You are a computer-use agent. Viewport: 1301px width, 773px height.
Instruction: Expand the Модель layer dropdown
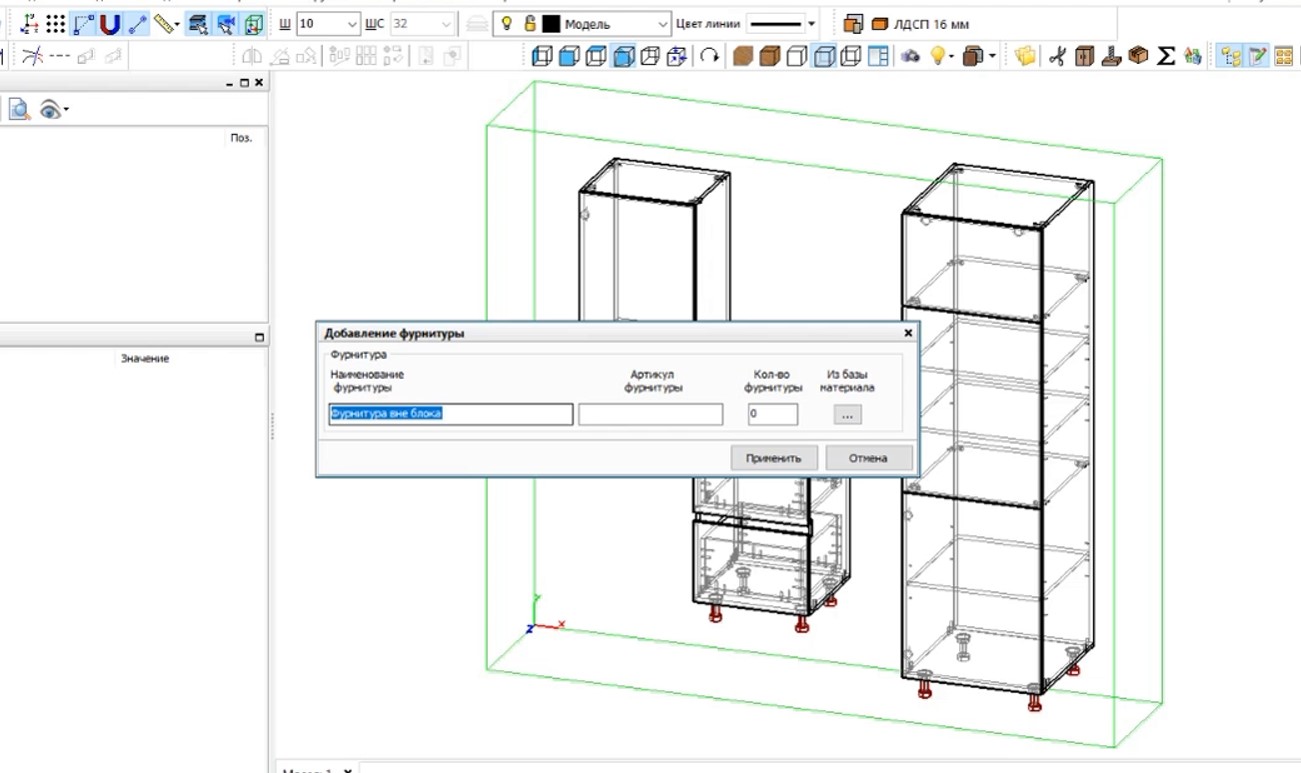click(664, 24)
